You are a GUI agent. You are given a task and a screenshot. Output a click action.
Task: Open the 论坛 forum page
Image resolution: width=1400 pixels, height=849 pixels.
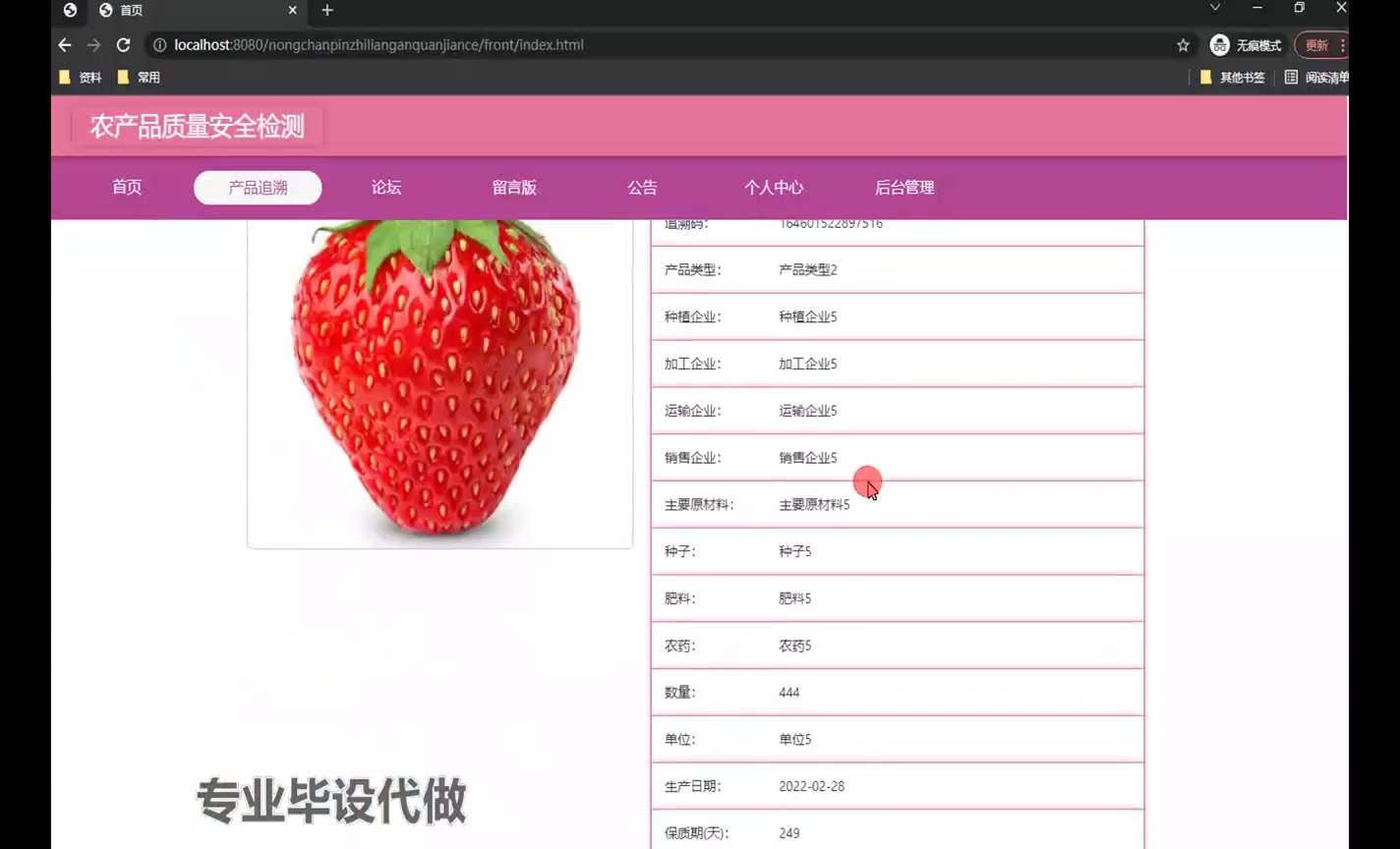point(386,188)
